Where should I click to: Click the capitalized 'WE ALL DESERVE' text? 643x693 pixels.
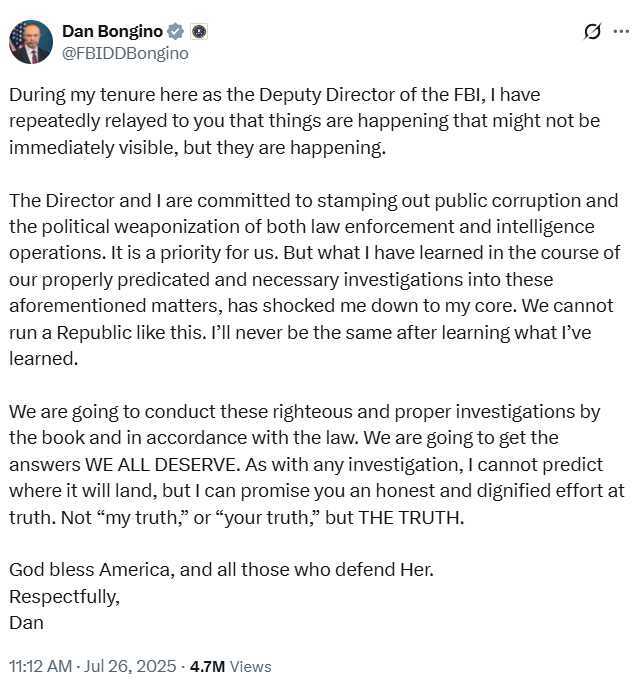pos(161,465)
